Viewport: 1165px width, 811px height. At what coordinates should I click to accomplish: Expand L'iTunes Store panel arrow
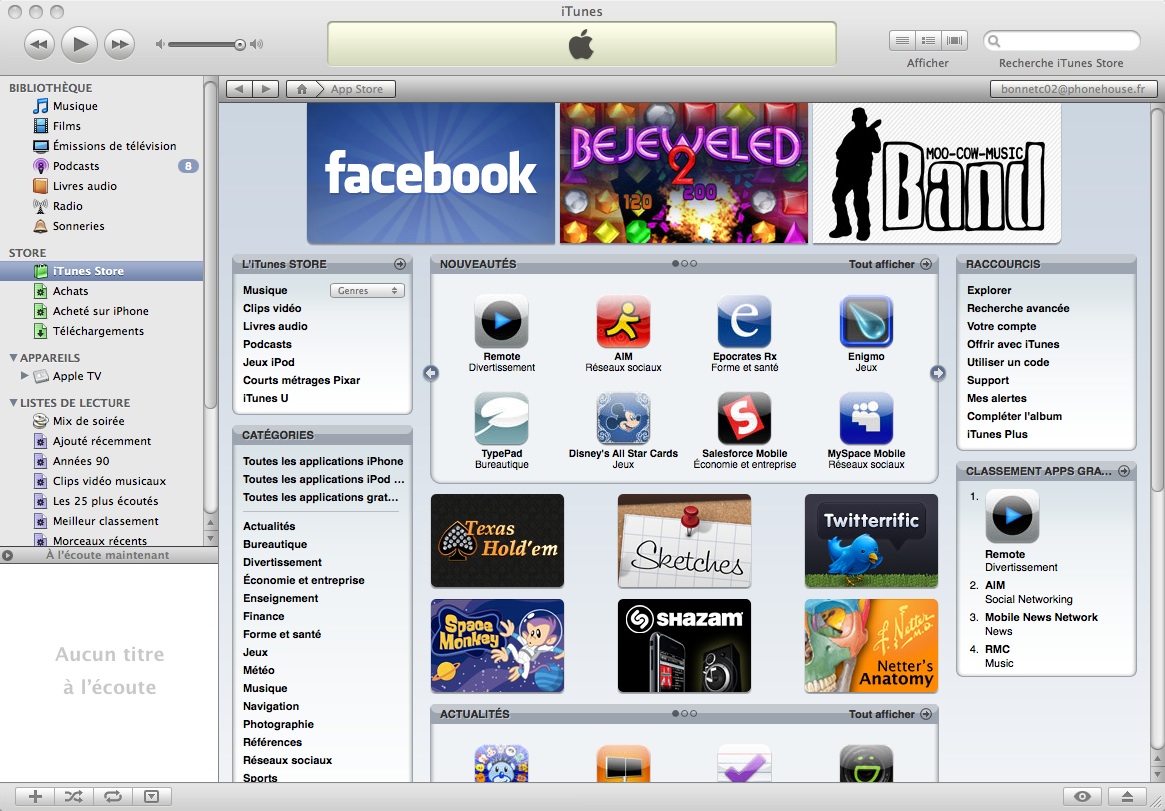(400, 264)
